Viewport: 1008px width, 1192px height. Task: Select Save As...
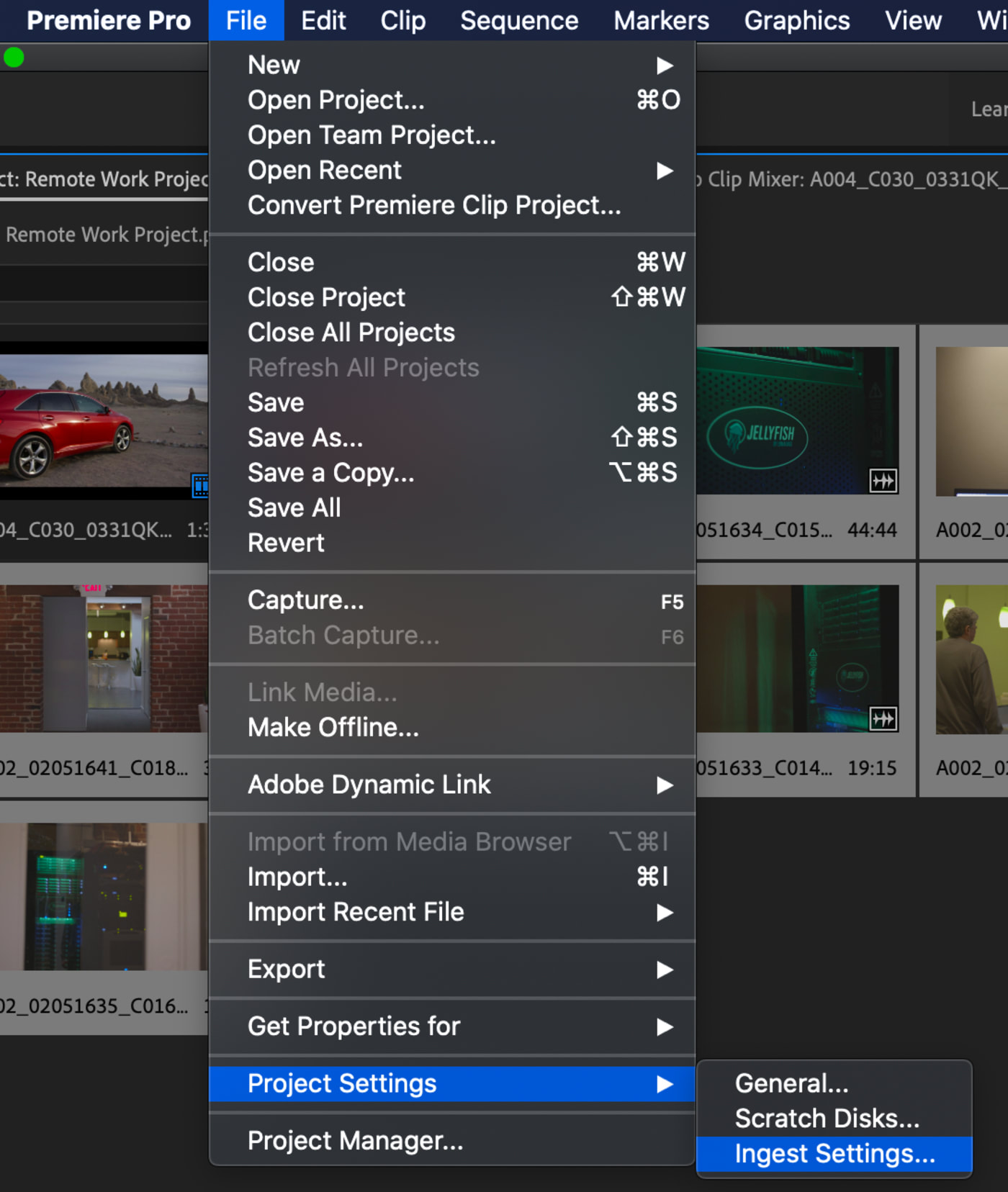click(x=452, y=438)
